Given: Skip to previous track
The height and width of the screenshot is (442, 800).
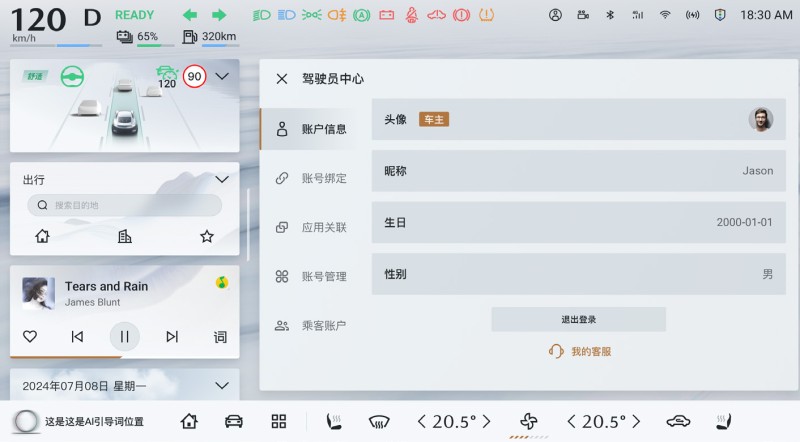Looking at the screenshot, I should [x=77, y=336].
